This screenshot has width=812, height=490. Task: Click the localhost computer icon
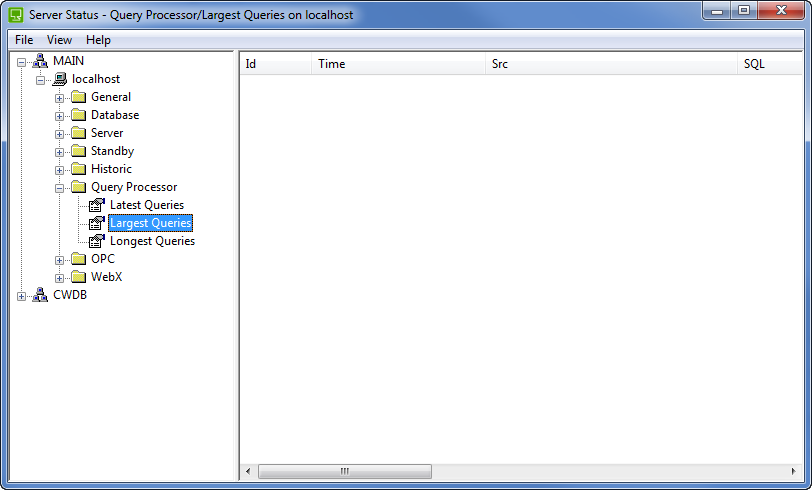click(x=60, y=79)
